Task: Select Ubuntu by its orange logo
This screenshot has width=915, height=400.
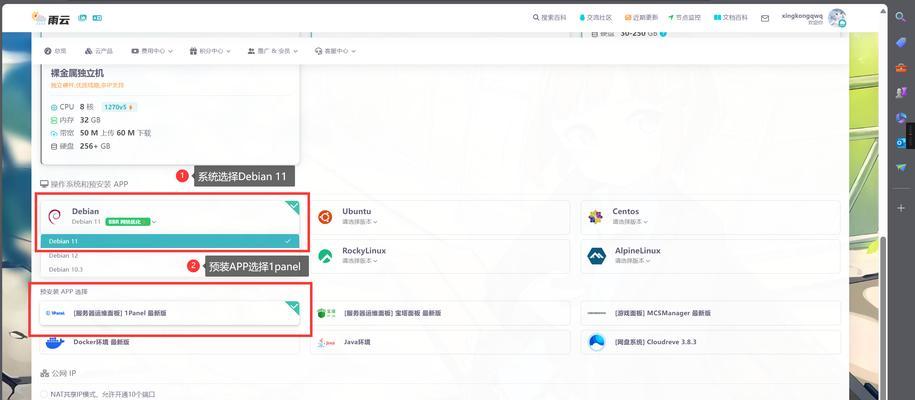Action: click(x=325, y=217)
